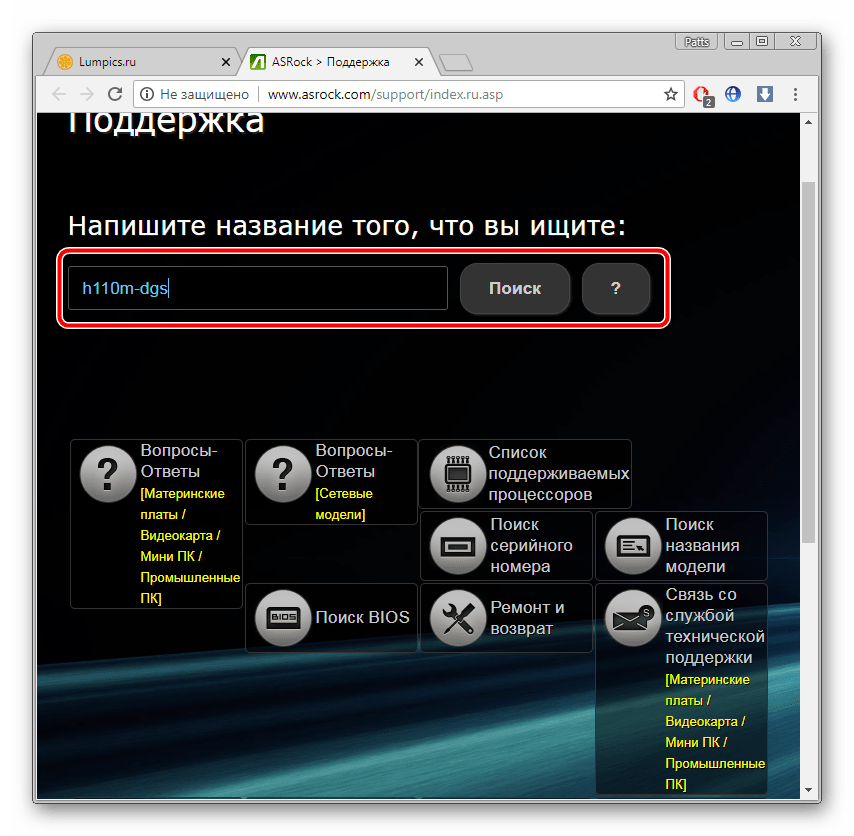The height and width of the screenshot is (836, 854).
Task: Click the CPU support list chip icon
Action: coord(457,474)
